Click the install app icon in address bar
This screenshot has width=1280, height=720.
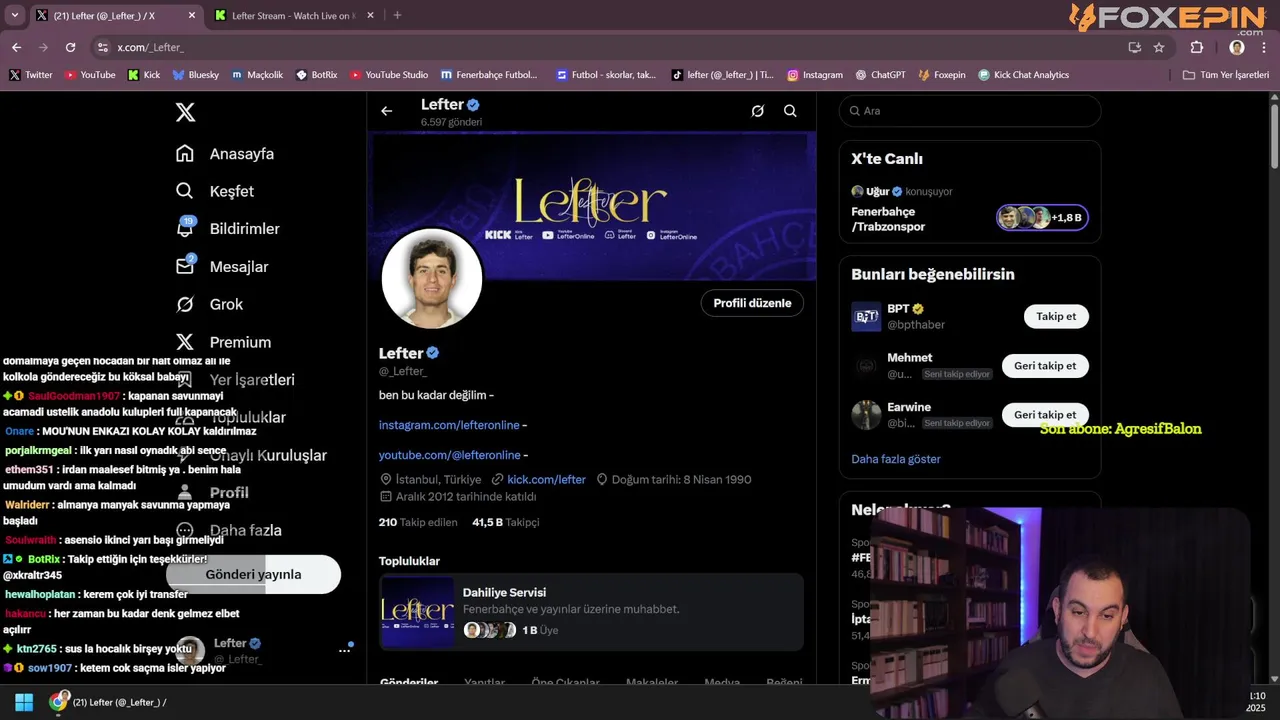(1134, 47)
